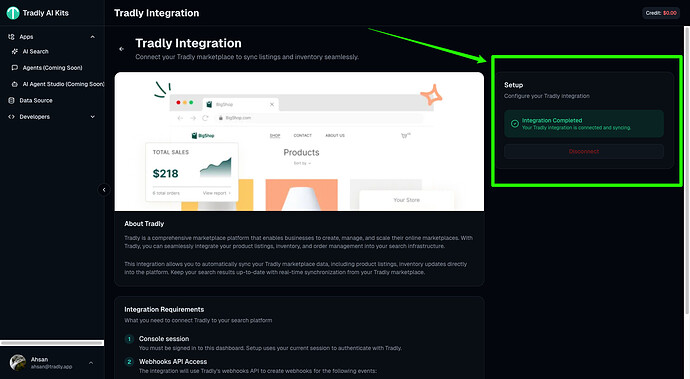Click the AI Agent Studio robot icon
Image resolution: width=690 pixels, height=379 pixels.
15,84
